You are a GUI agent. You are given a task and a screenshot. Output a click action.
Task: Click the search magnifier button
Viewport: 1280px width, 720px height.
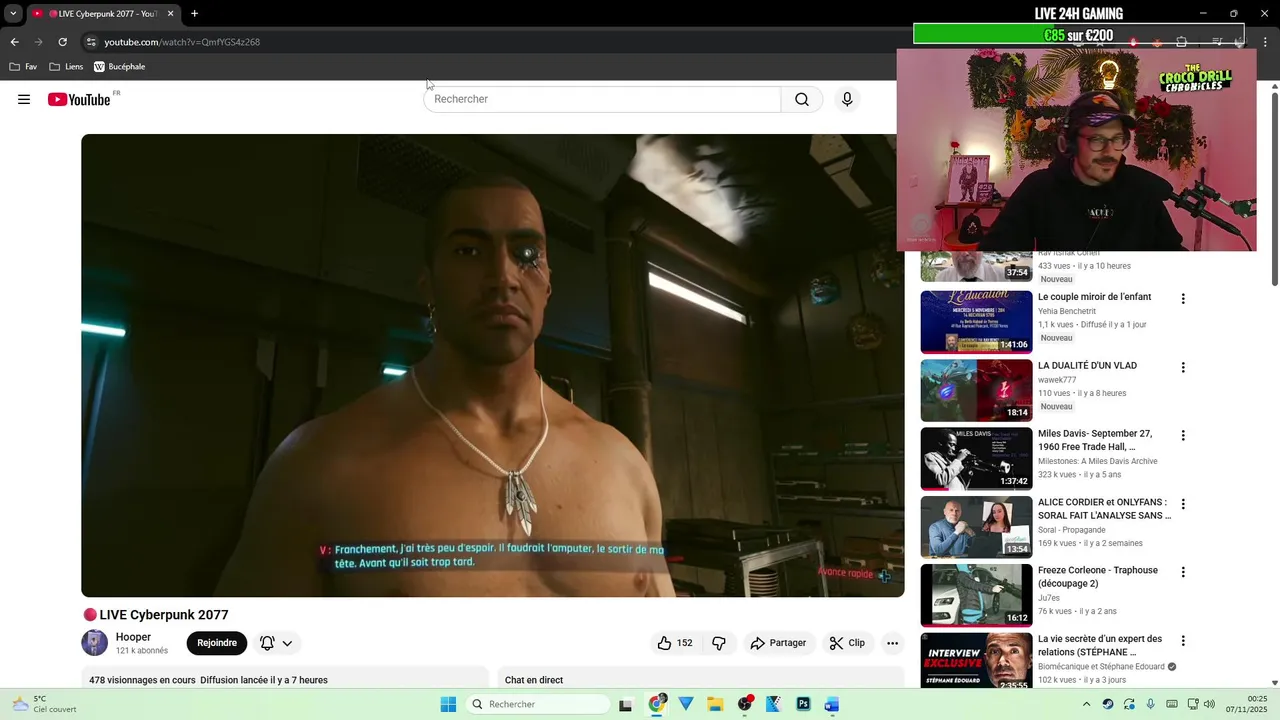click(802, 99)
